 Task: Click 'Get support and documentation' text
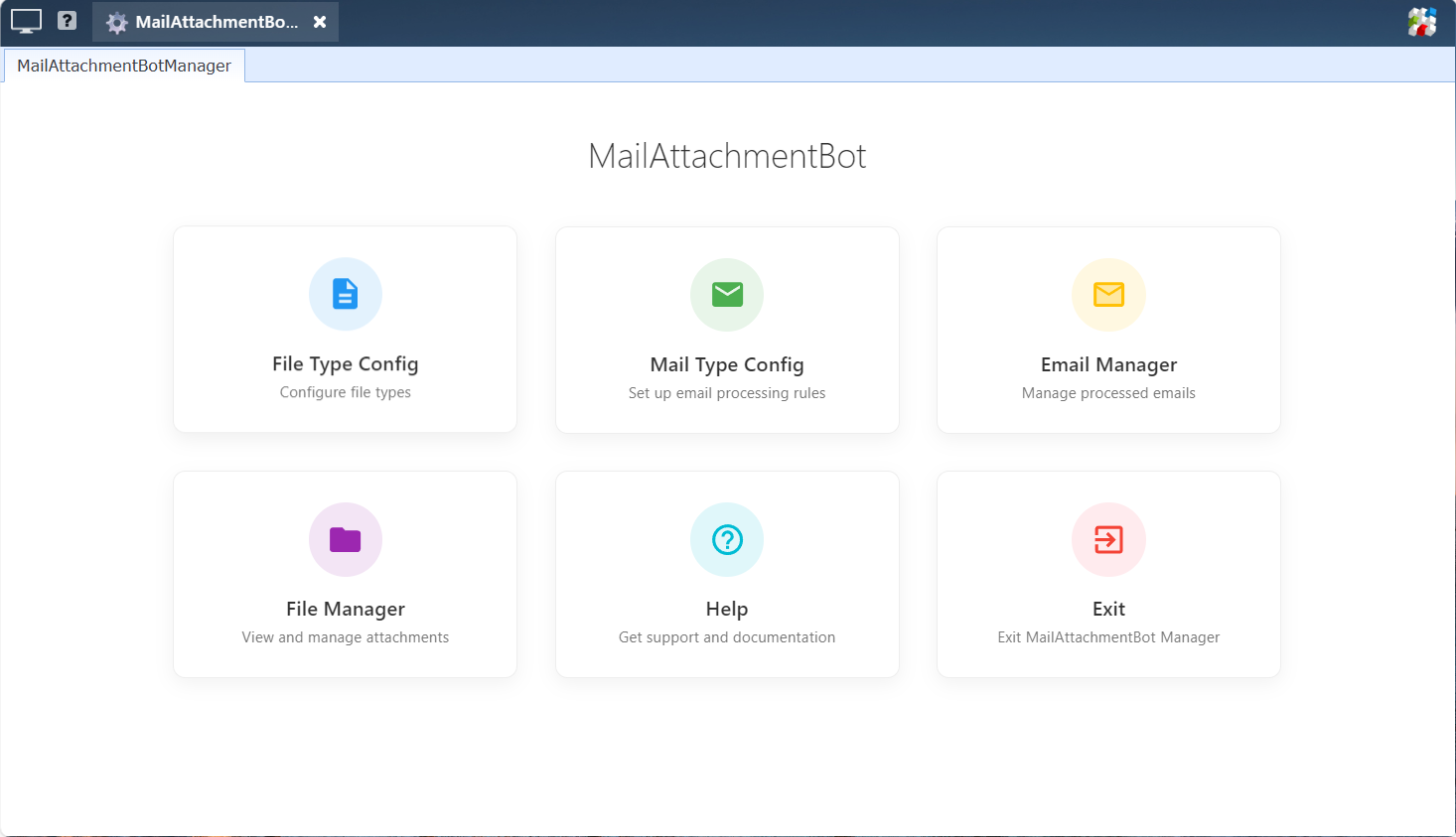(727, 637)
